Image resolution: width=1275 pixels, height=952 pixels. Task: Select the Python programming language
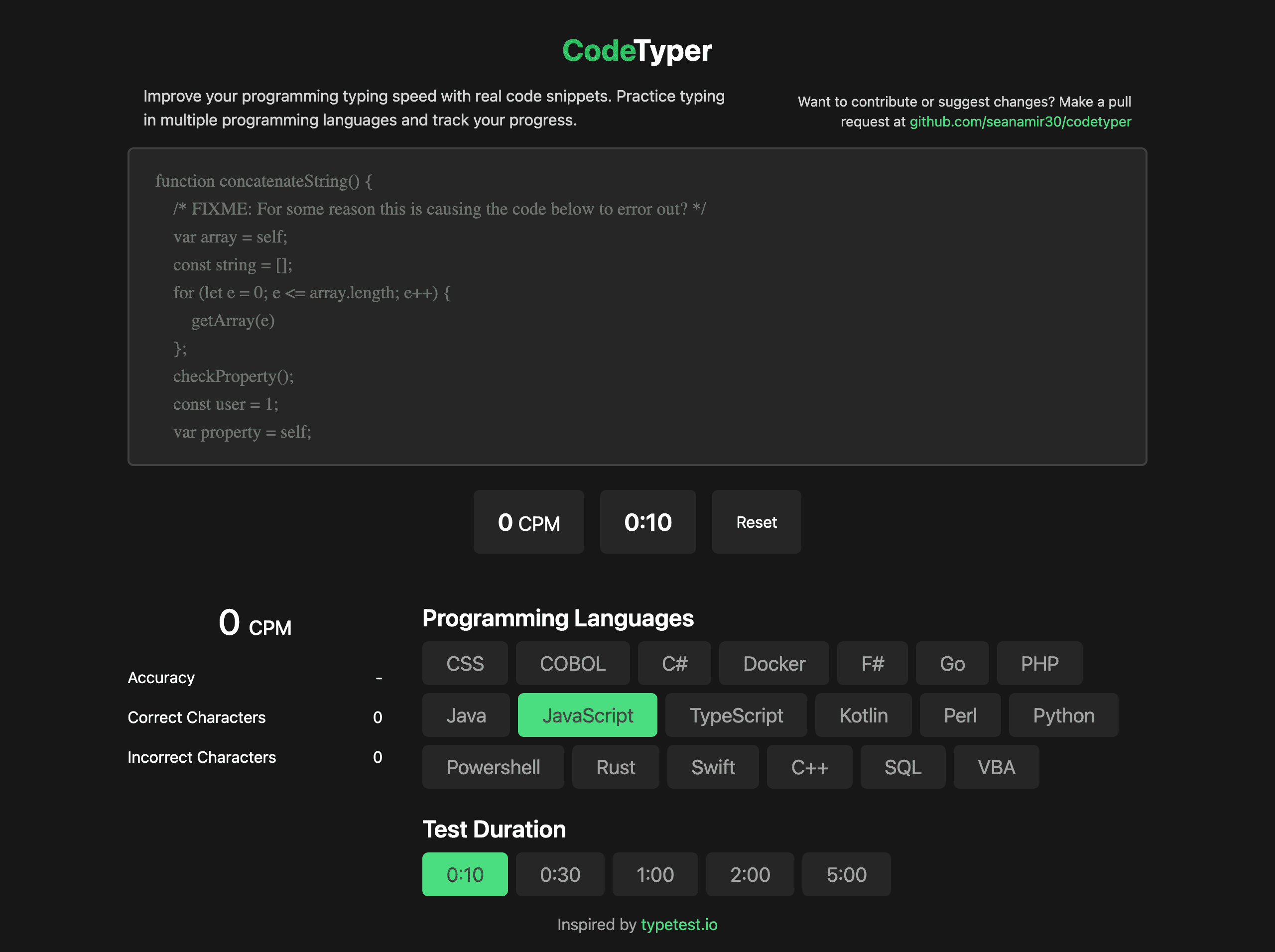[1063, 715]
